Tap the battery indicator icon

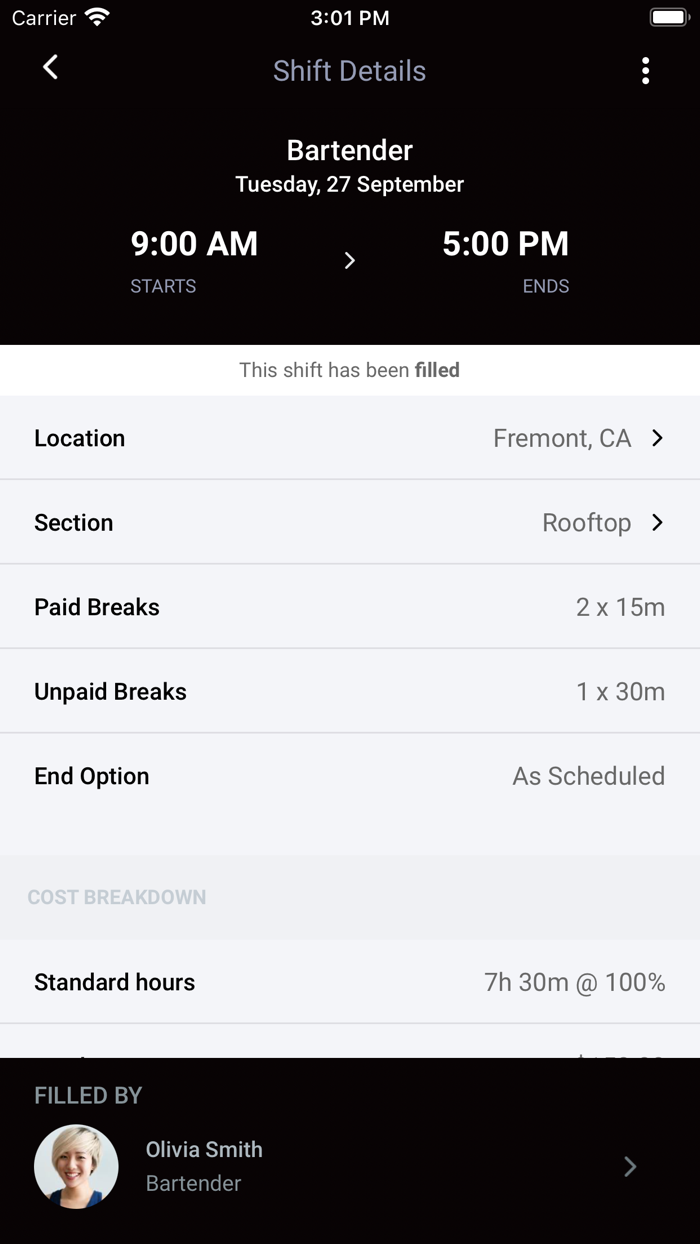pos(667,18)
